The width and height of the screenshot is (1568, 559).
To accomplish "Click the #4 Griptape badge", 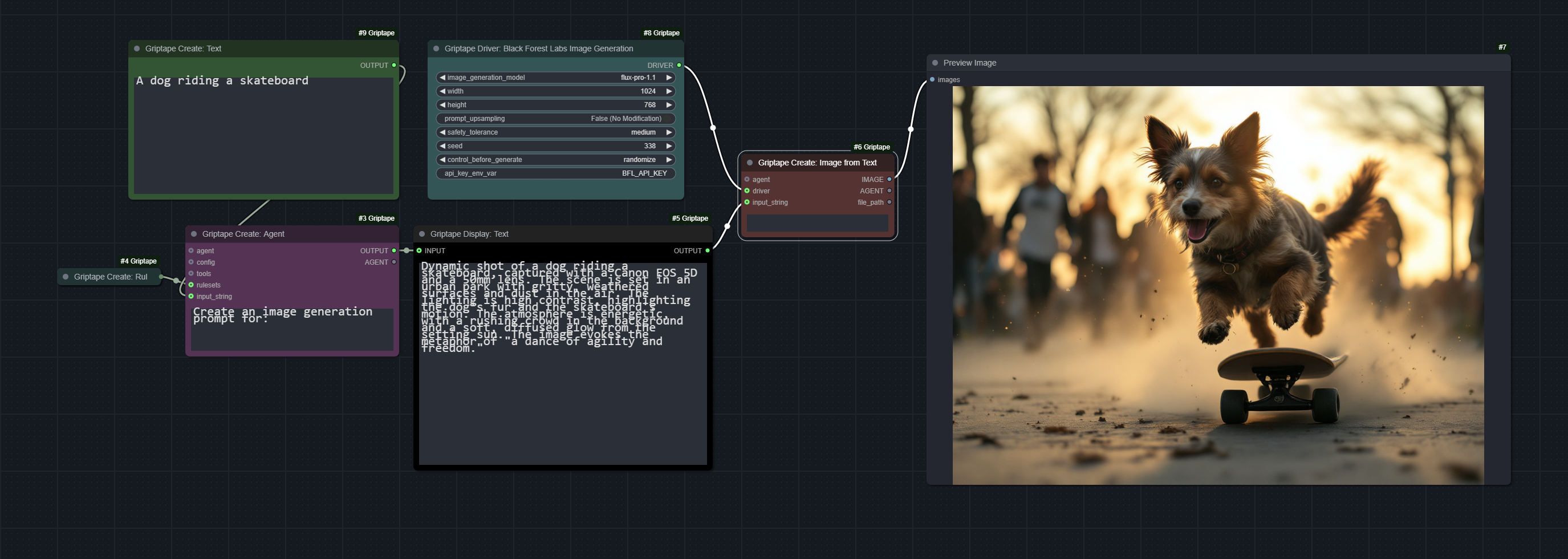I will tap(138, 261).
